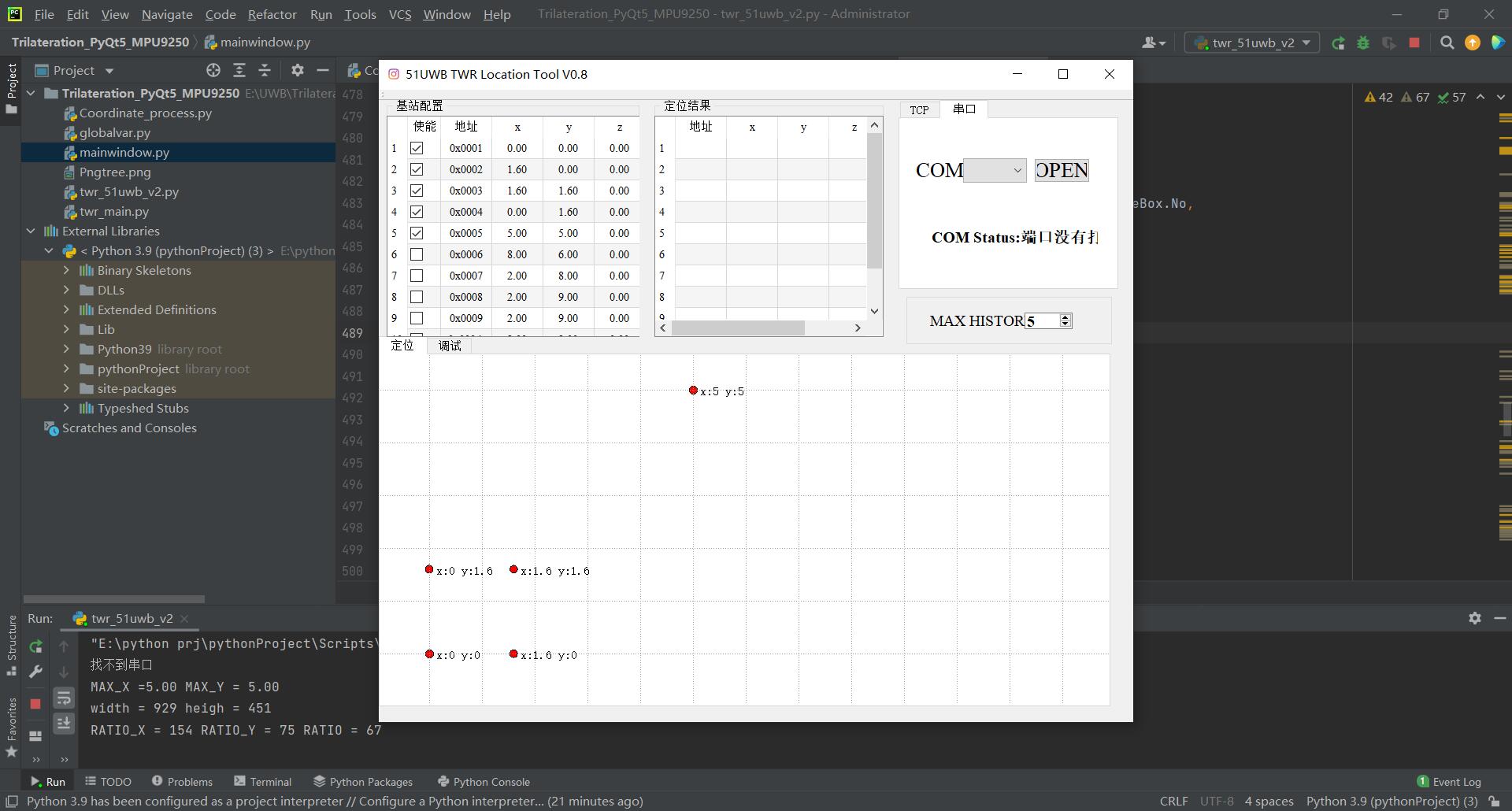The height and width of the screenshot is (811, 1512).
Task: Open the Terminal tool window button
Action: [x=263, y=782]
